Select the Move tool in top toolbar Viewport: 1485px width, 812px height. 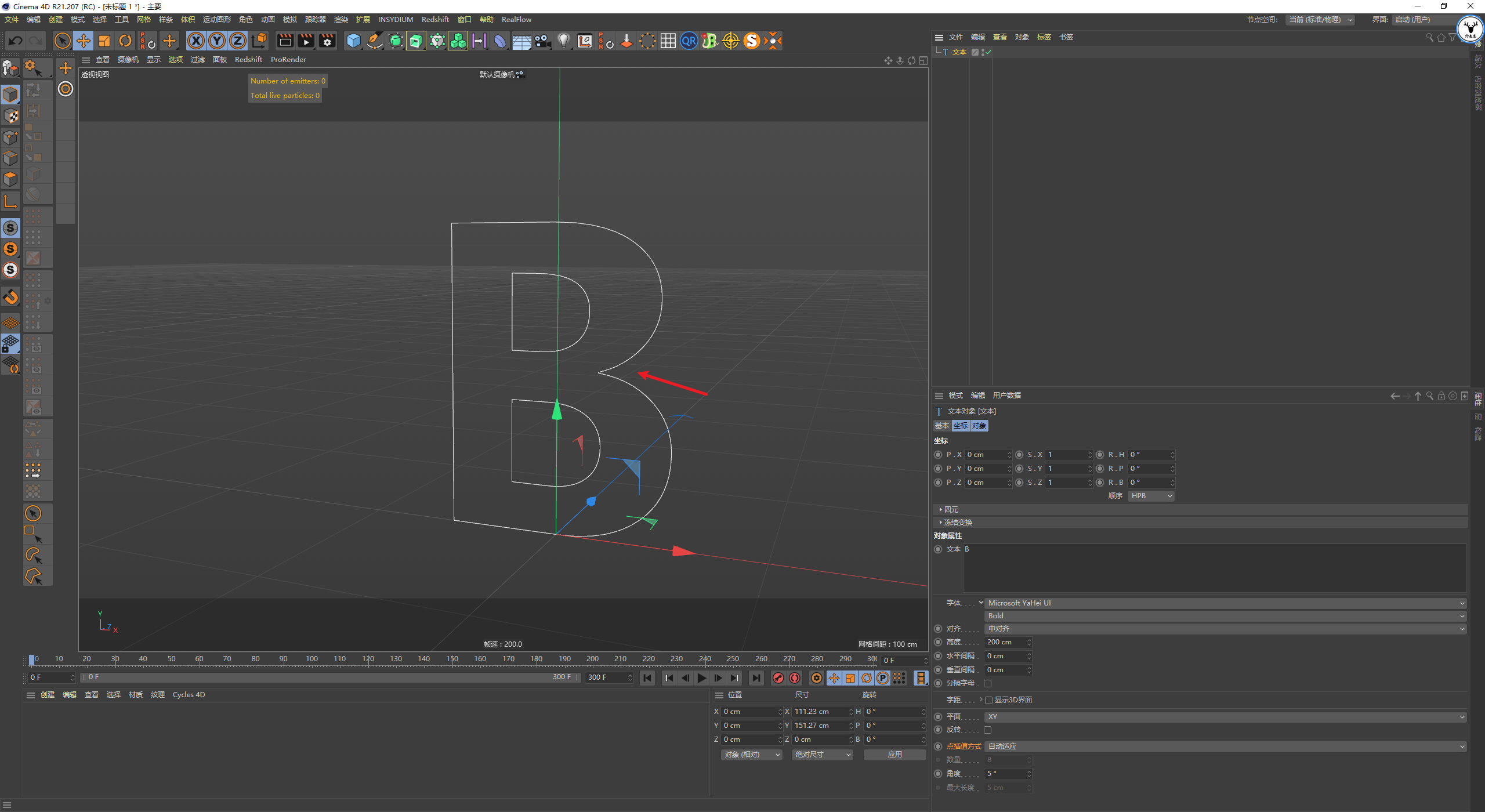click(x=84, y=41)
